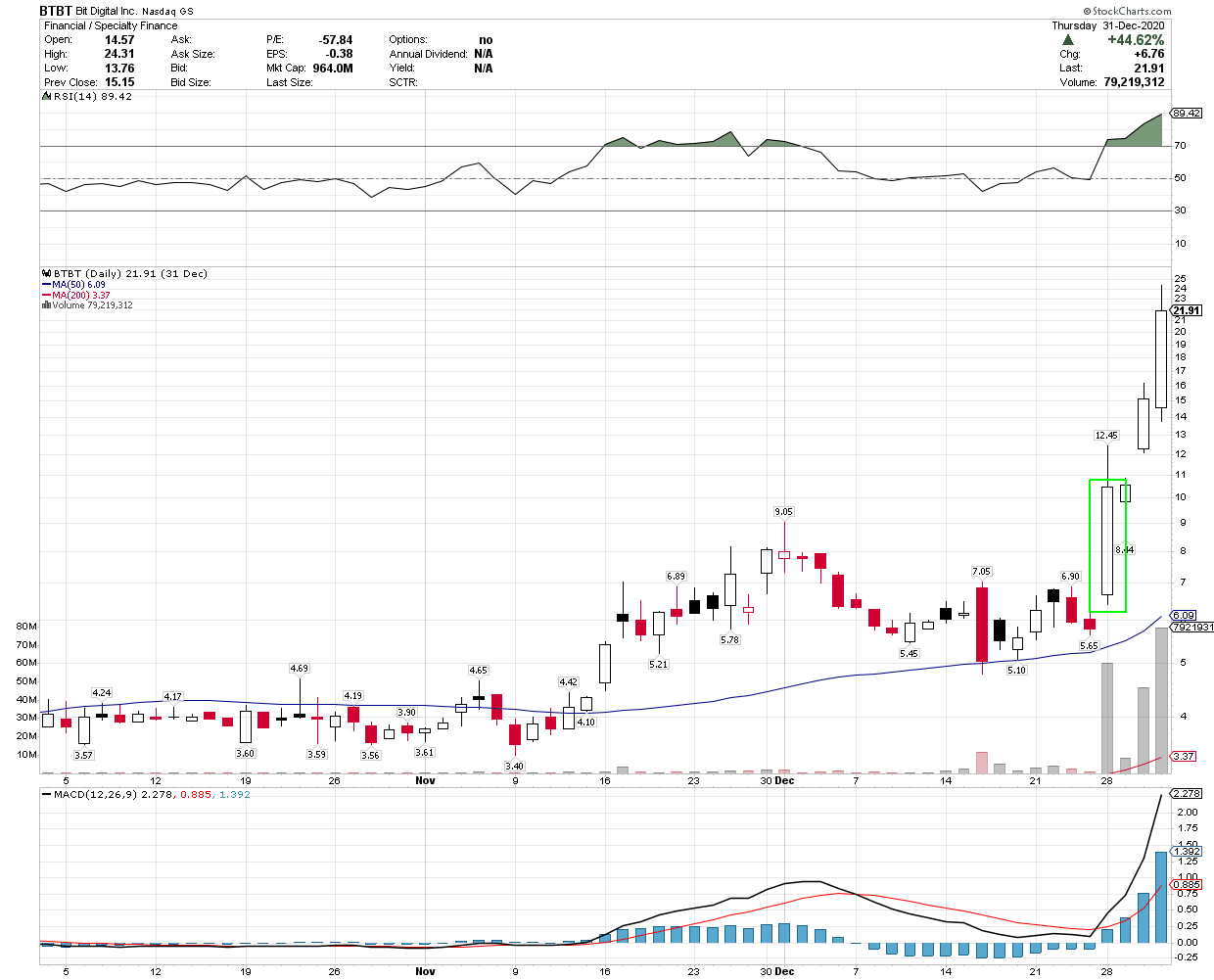Select the blue MA(50) line swatch
The image size is (1214, 980).
click(47, 285)
